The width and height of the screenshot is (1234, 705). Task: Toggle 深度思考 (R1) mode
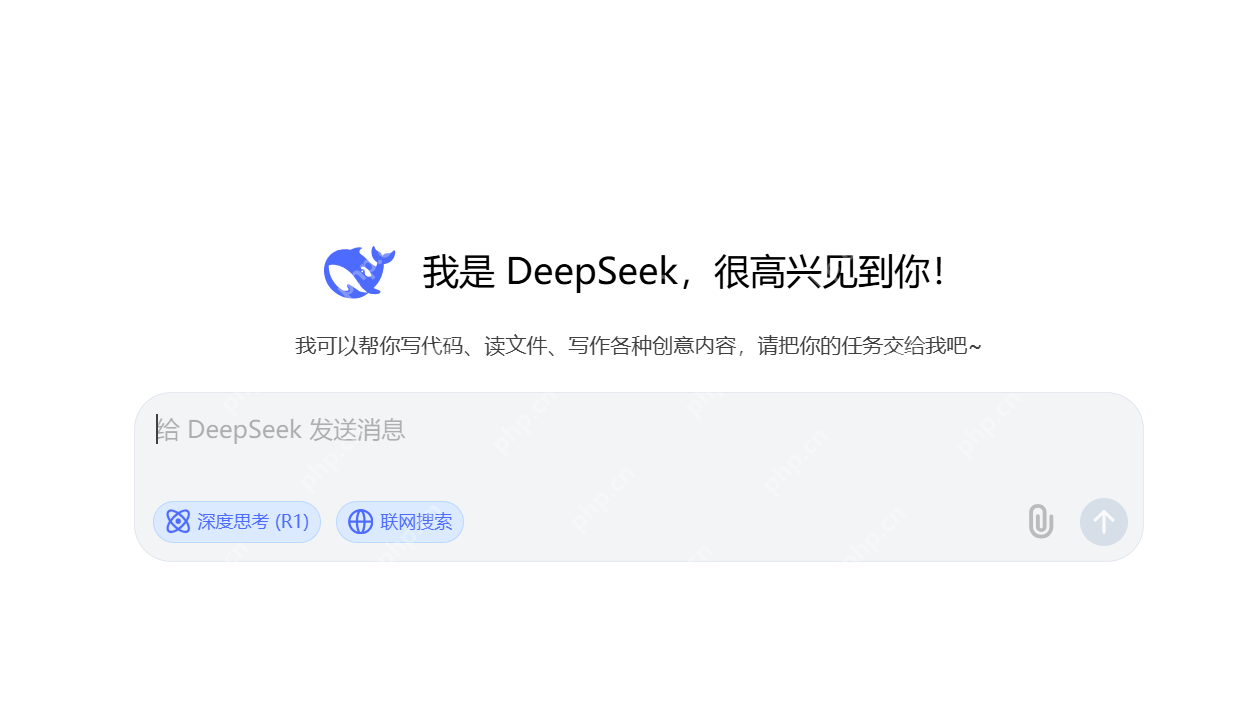(x=237, y=522)
